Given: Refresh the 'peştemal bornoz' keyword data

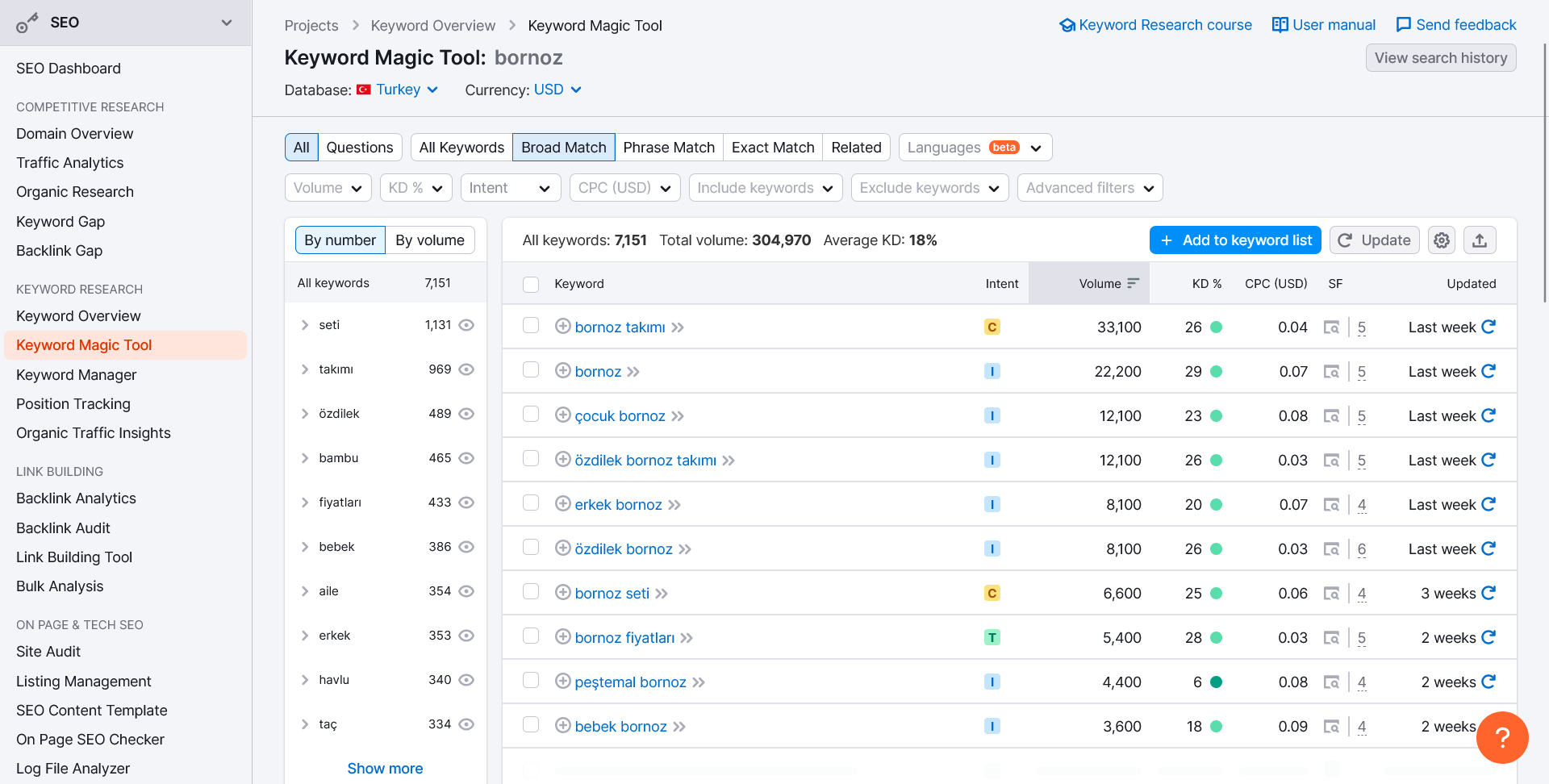Looking at the screenshot, I should point(1488,682).
